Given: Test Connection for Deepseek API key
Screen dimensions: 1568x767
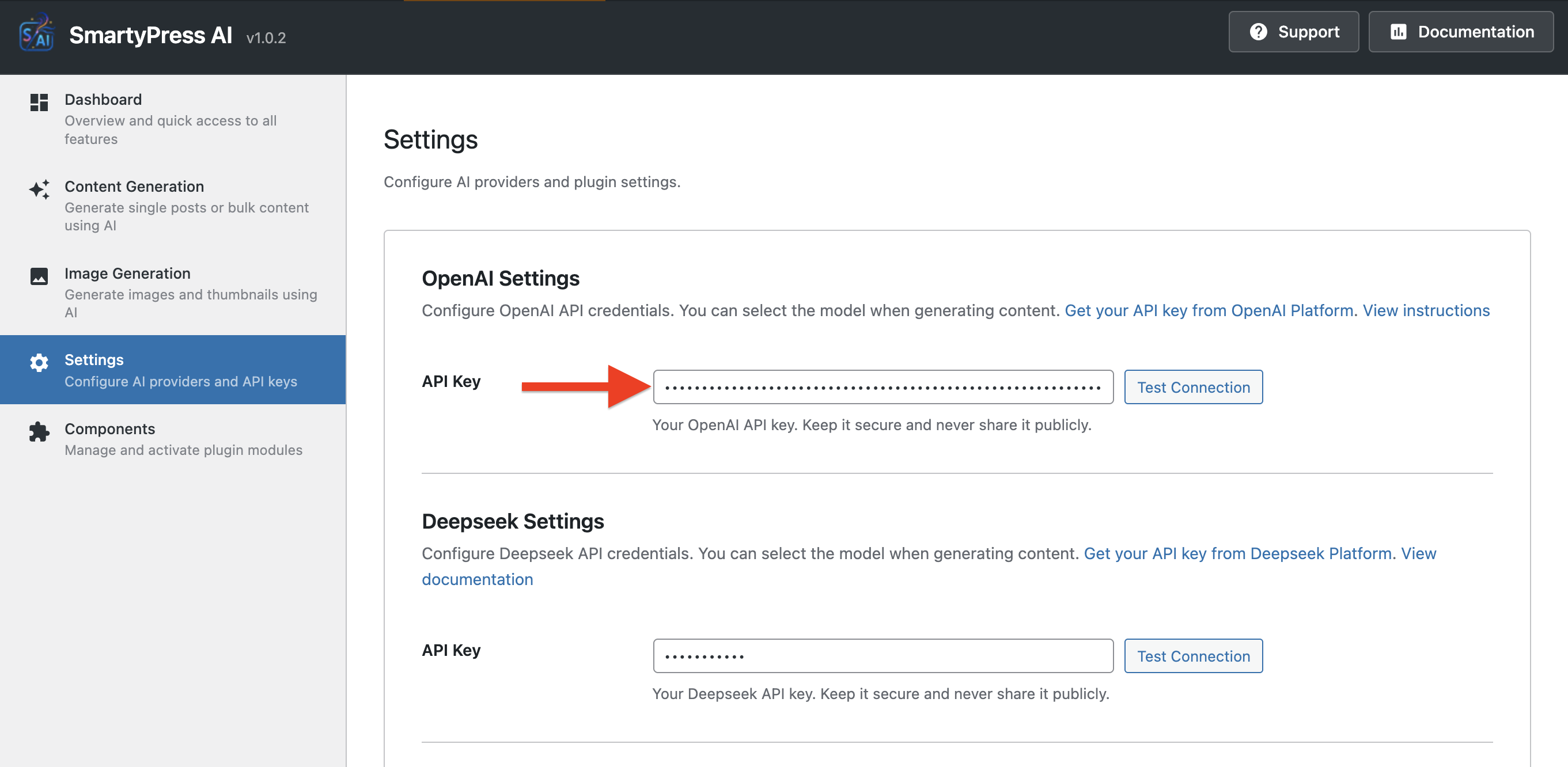Looking at the screenshot, I should click(1193, 656).
